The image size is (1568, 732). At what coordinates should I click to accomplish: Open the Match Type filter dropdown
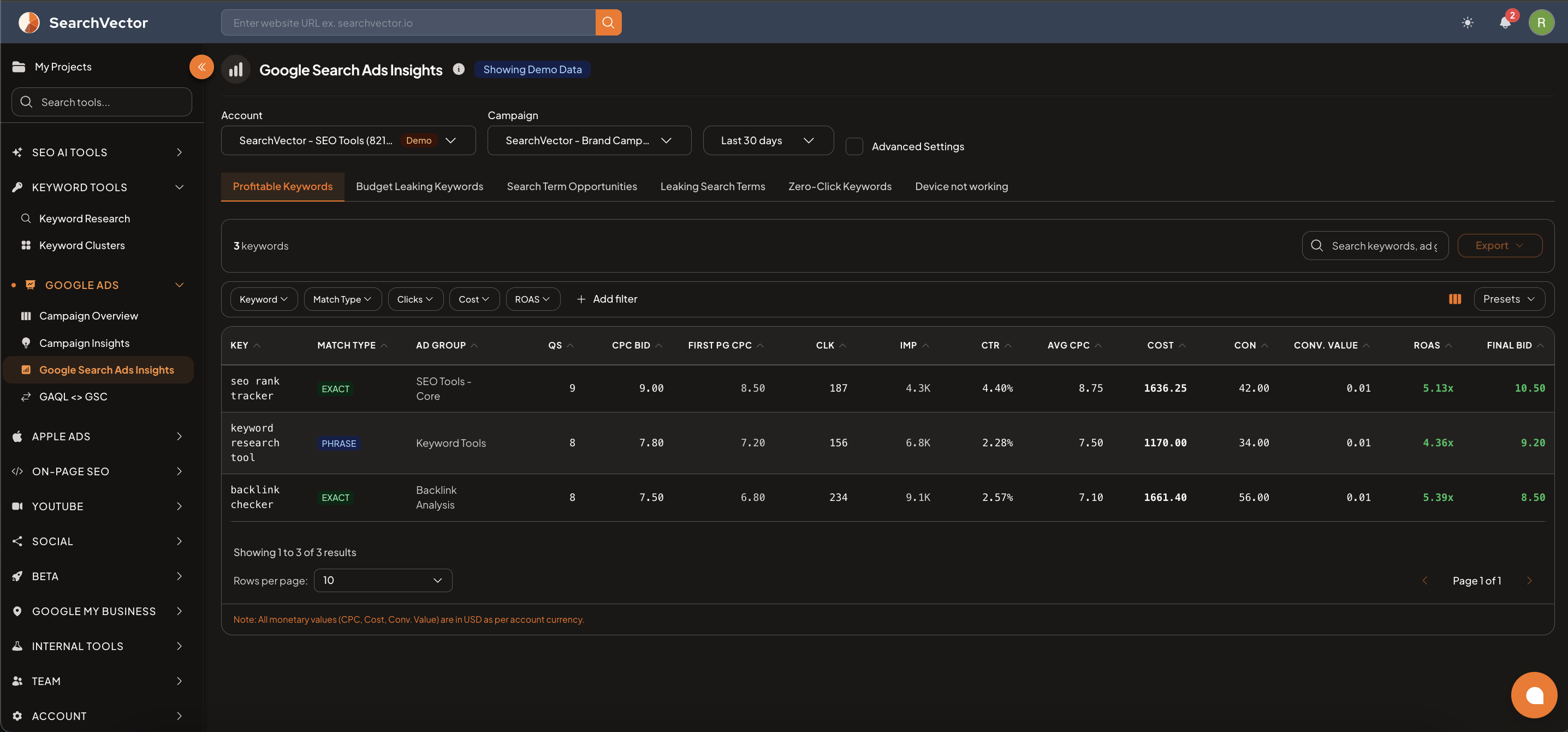[x=343, y=299]
